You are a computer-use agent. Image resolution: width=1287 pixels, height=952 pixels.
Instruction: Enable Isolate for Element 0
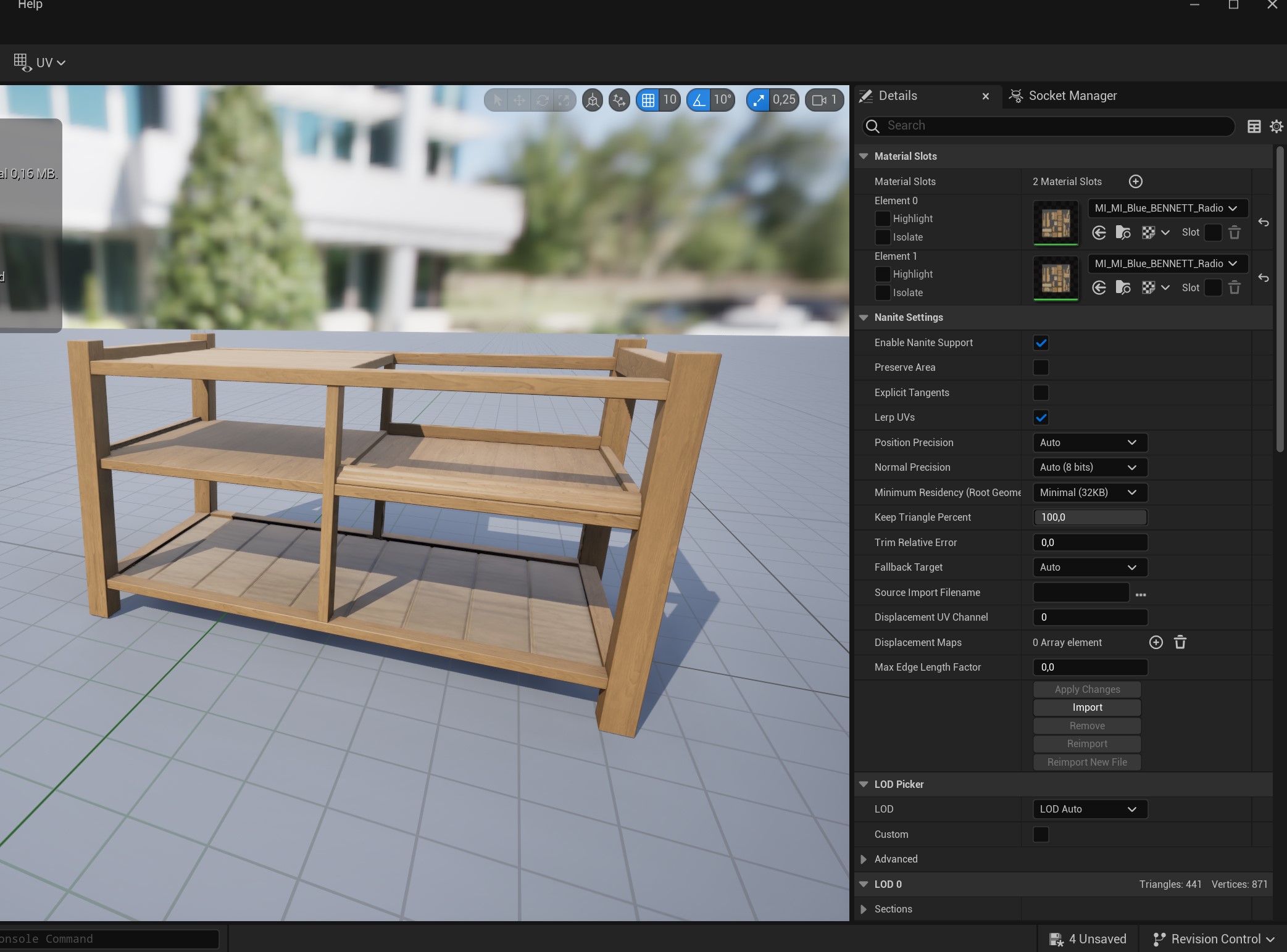(x=883, y=237)
